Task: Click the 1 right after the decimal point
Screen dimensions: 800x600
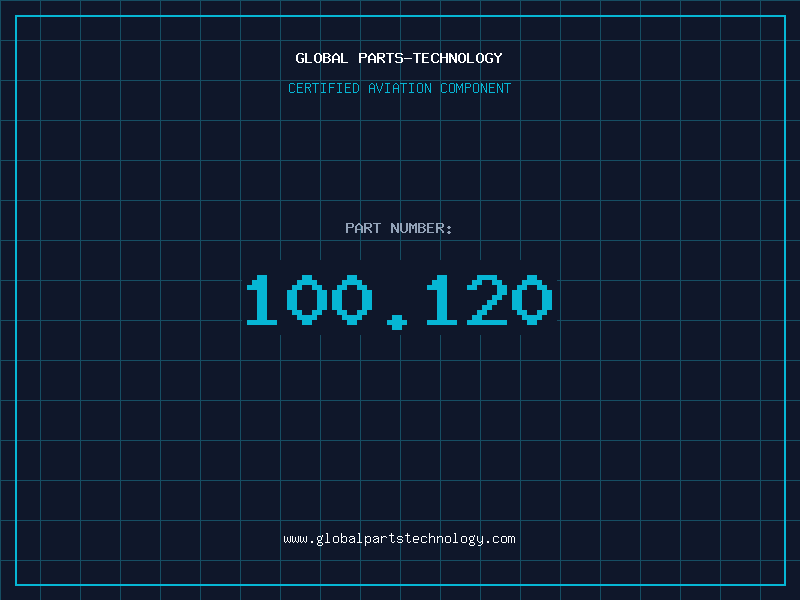Action: tap(442, 301)
